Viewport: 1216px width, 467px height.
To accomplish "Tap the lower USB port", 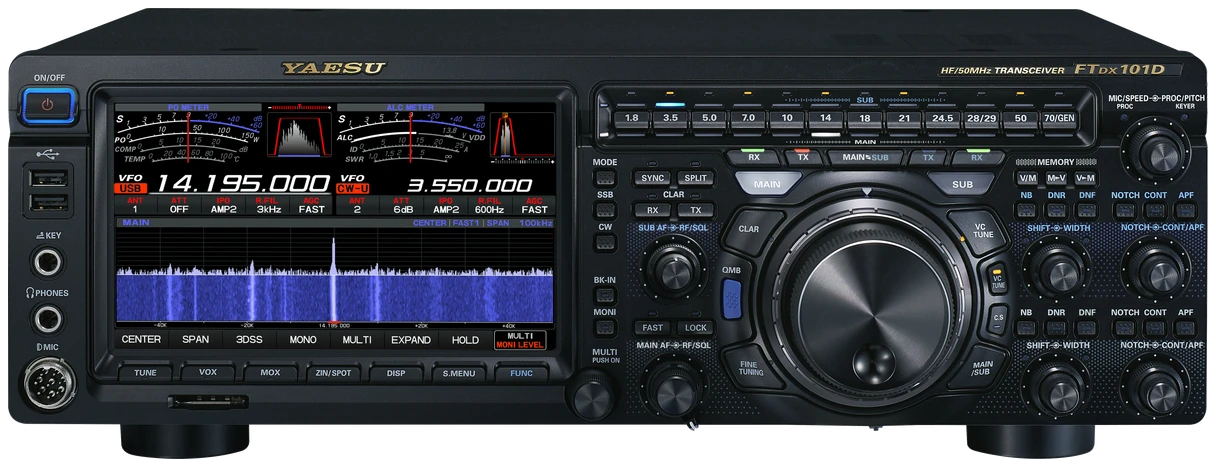I will click(49, 203).
